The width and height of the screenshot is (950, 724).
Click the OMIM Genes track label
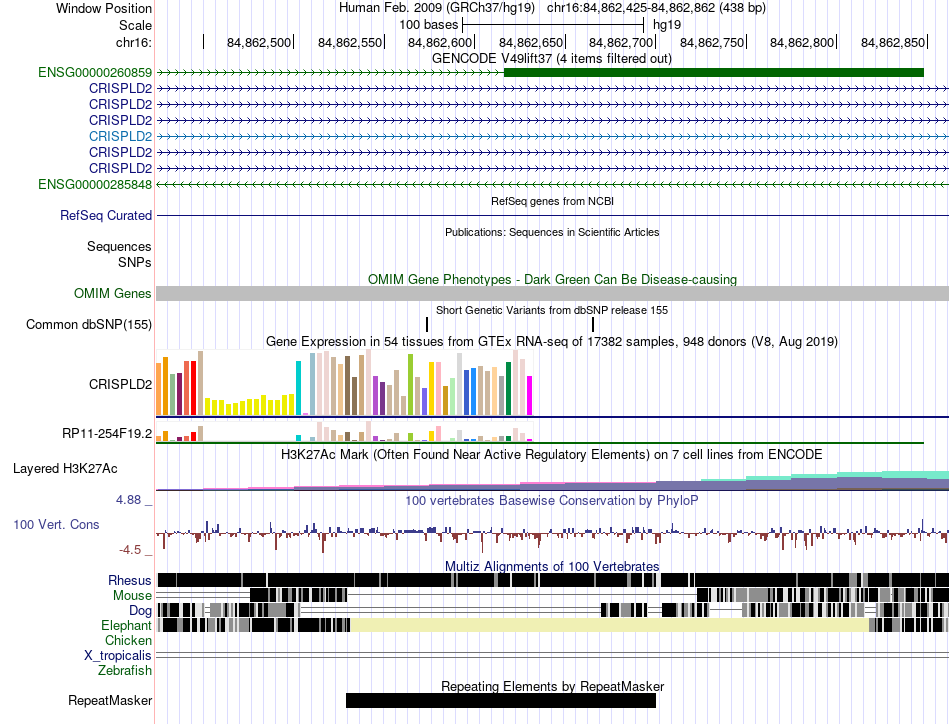tap(112, 294)
